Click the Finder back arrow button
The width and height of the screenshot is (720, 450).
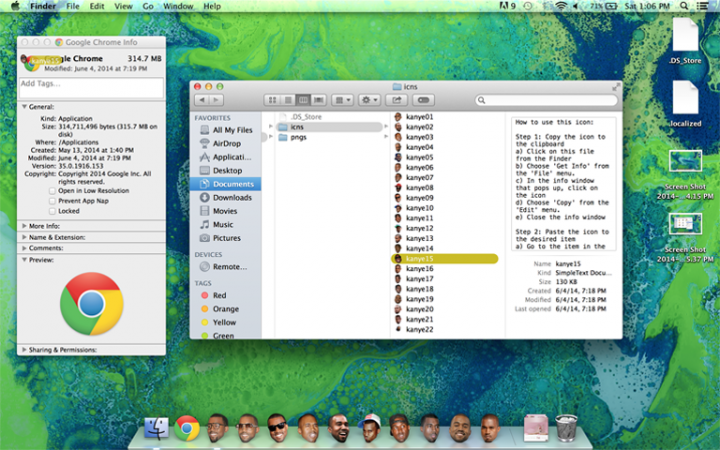point(204,100)
